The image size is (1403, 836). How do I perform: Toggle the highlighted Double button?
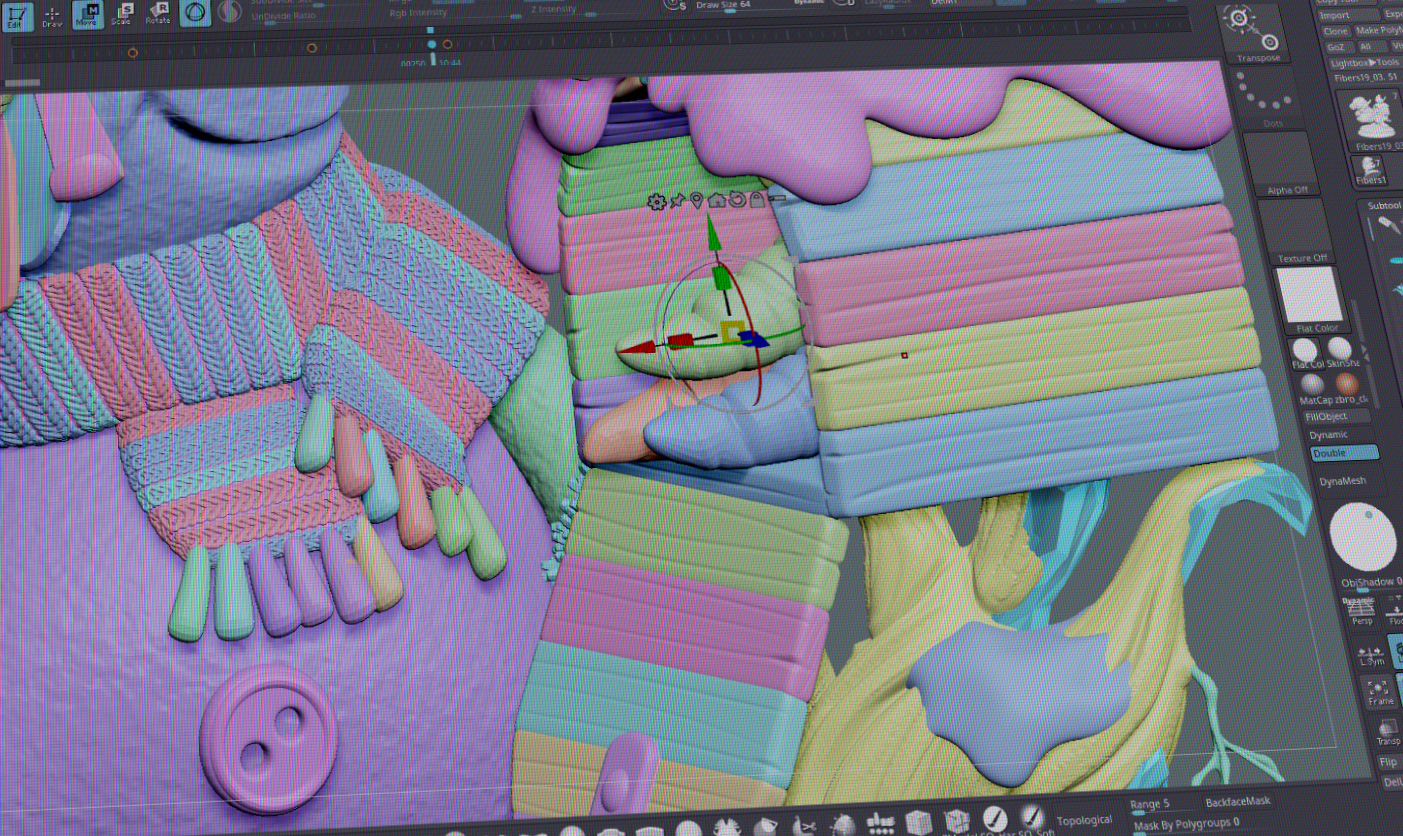(x=1345, y=453)
